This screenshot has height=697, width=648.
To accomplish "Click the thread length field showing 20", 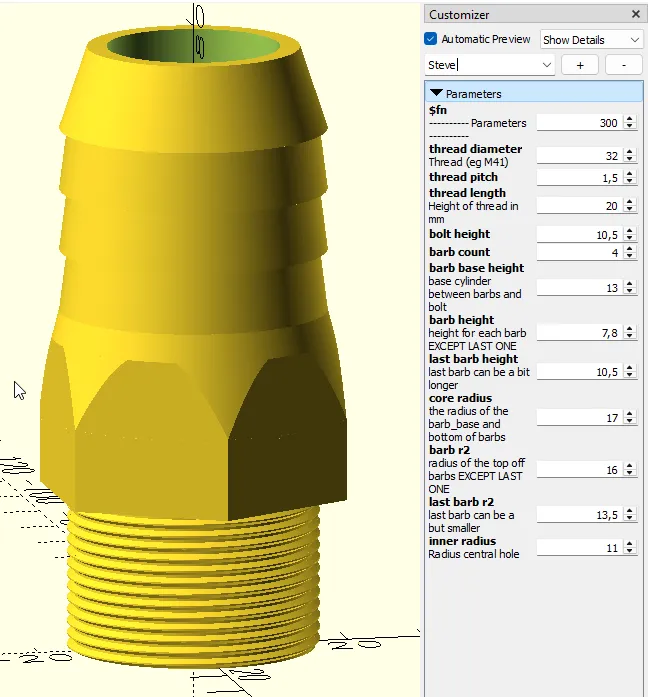I will pos(579,205).
